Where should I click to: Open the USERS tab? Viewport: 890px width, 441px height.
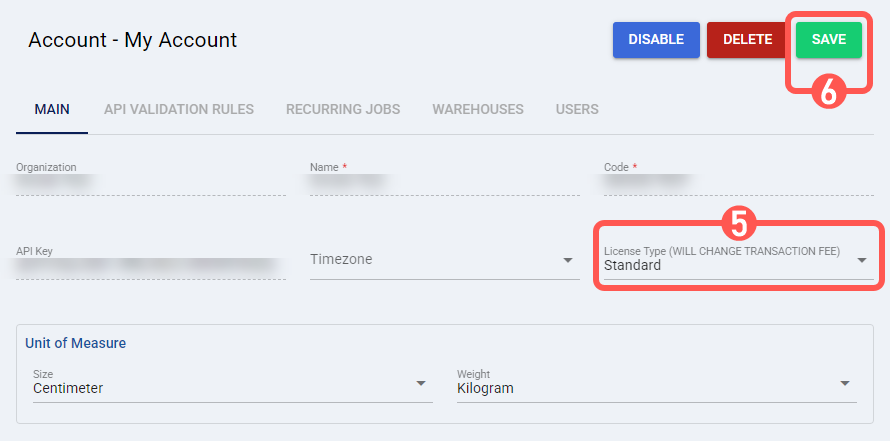tap(577, 109)
